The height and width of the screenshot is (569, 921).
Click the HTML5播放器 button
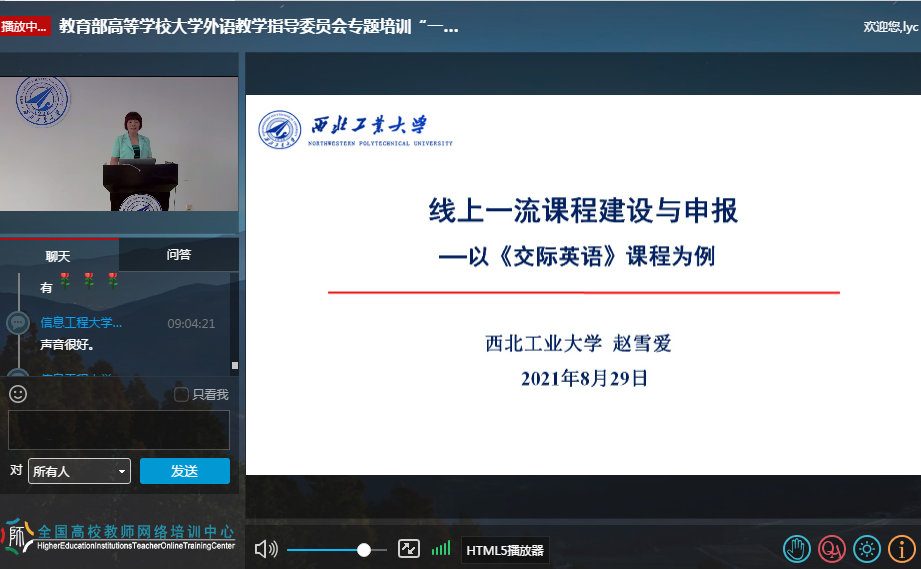(x=505, y=550)
